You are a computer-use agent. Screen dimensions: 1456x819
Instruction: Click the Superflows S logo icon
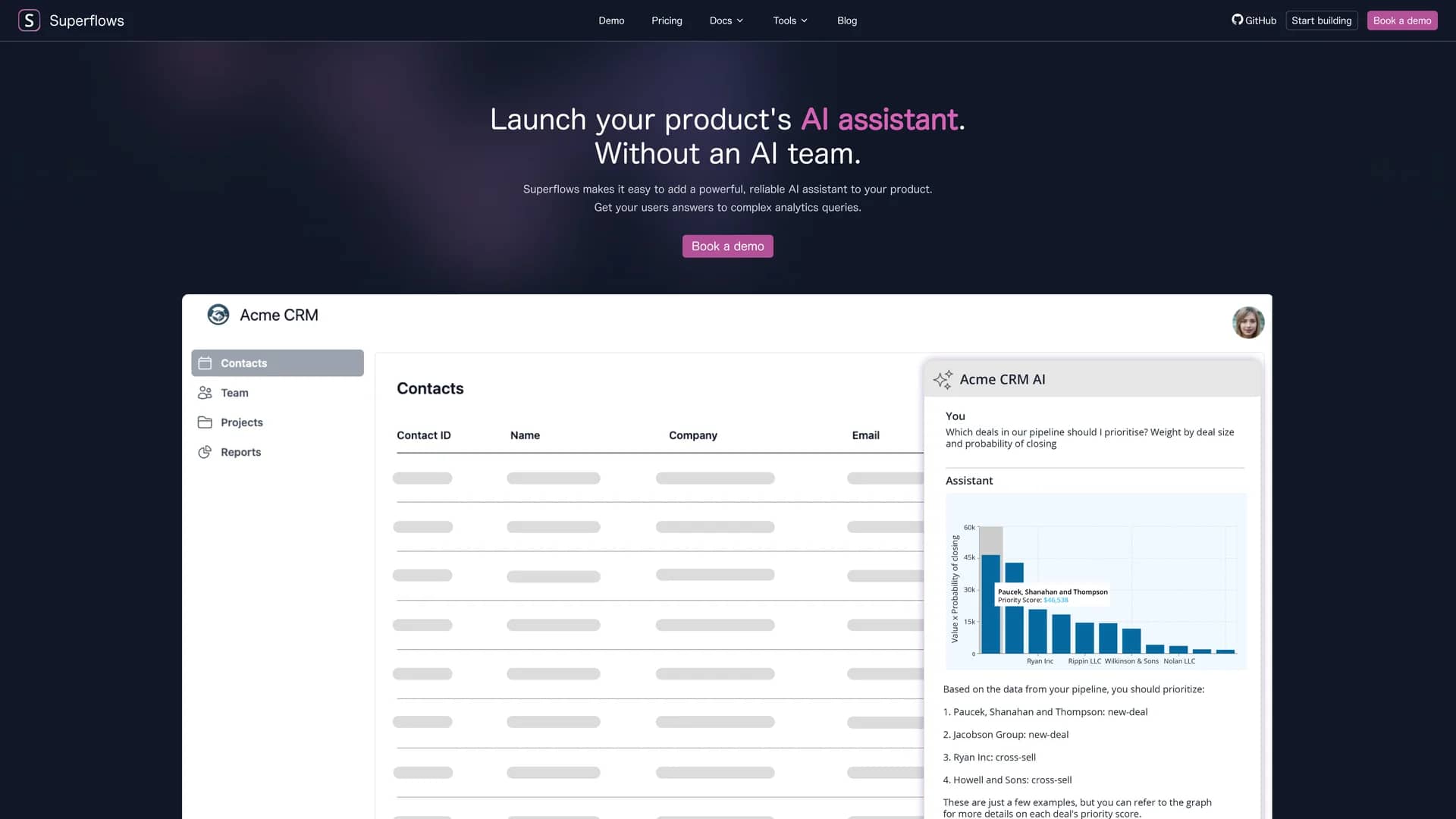(x=29, y=20)
